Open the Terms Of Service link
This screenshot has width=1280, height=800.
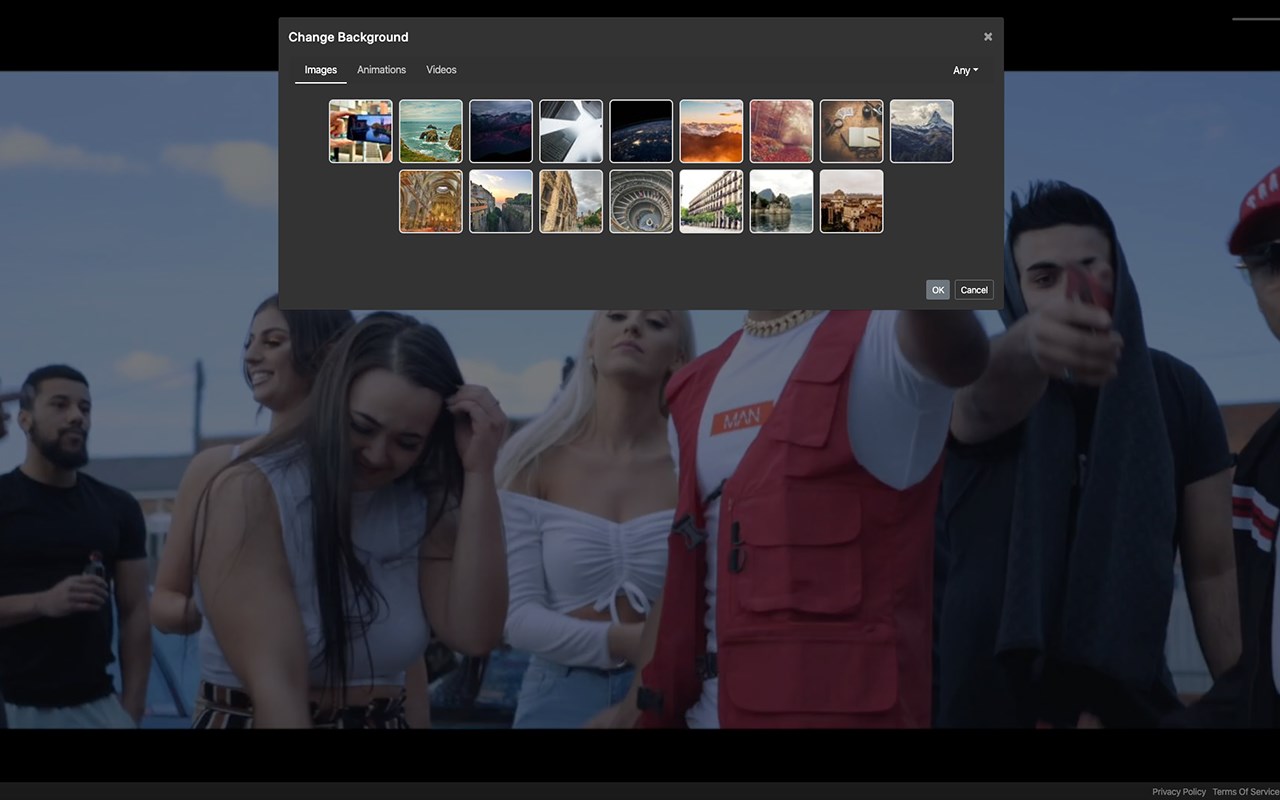coord(1245,792)
